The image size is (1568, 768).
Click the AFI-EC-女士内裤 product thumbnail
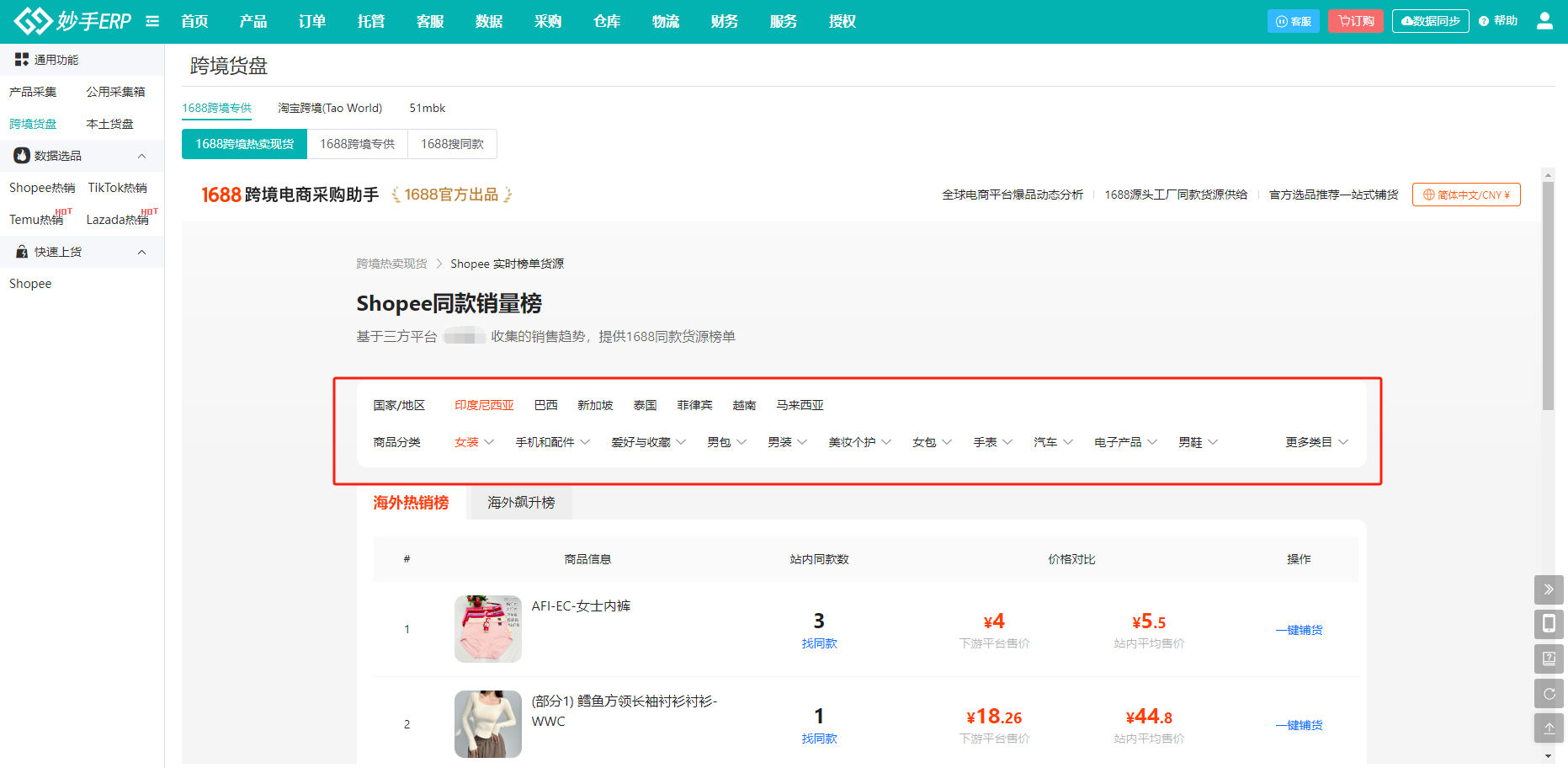(x=488, y=629)
